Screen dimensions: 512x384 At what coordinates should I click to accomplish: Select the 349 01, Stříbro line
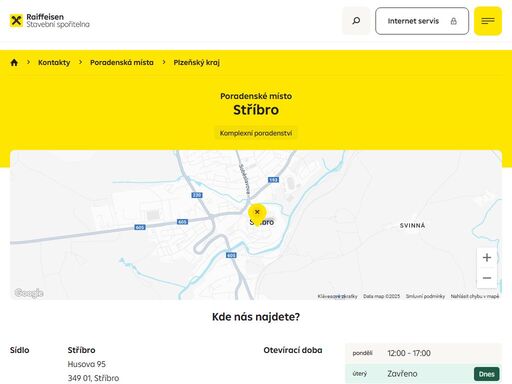[x=93, y=378]
